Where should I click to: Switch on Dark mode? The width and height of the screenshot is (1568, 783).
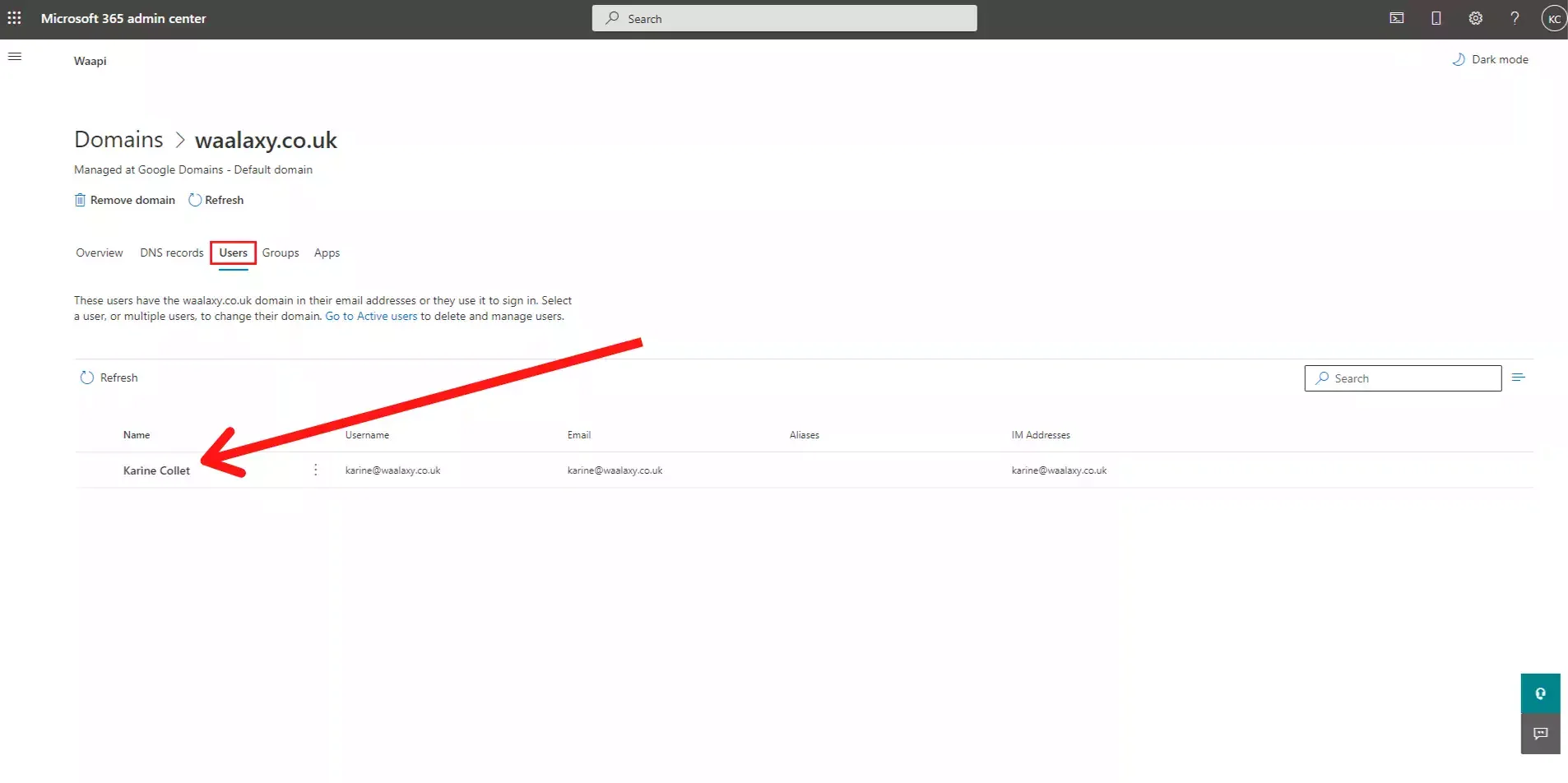(1490, 59)
